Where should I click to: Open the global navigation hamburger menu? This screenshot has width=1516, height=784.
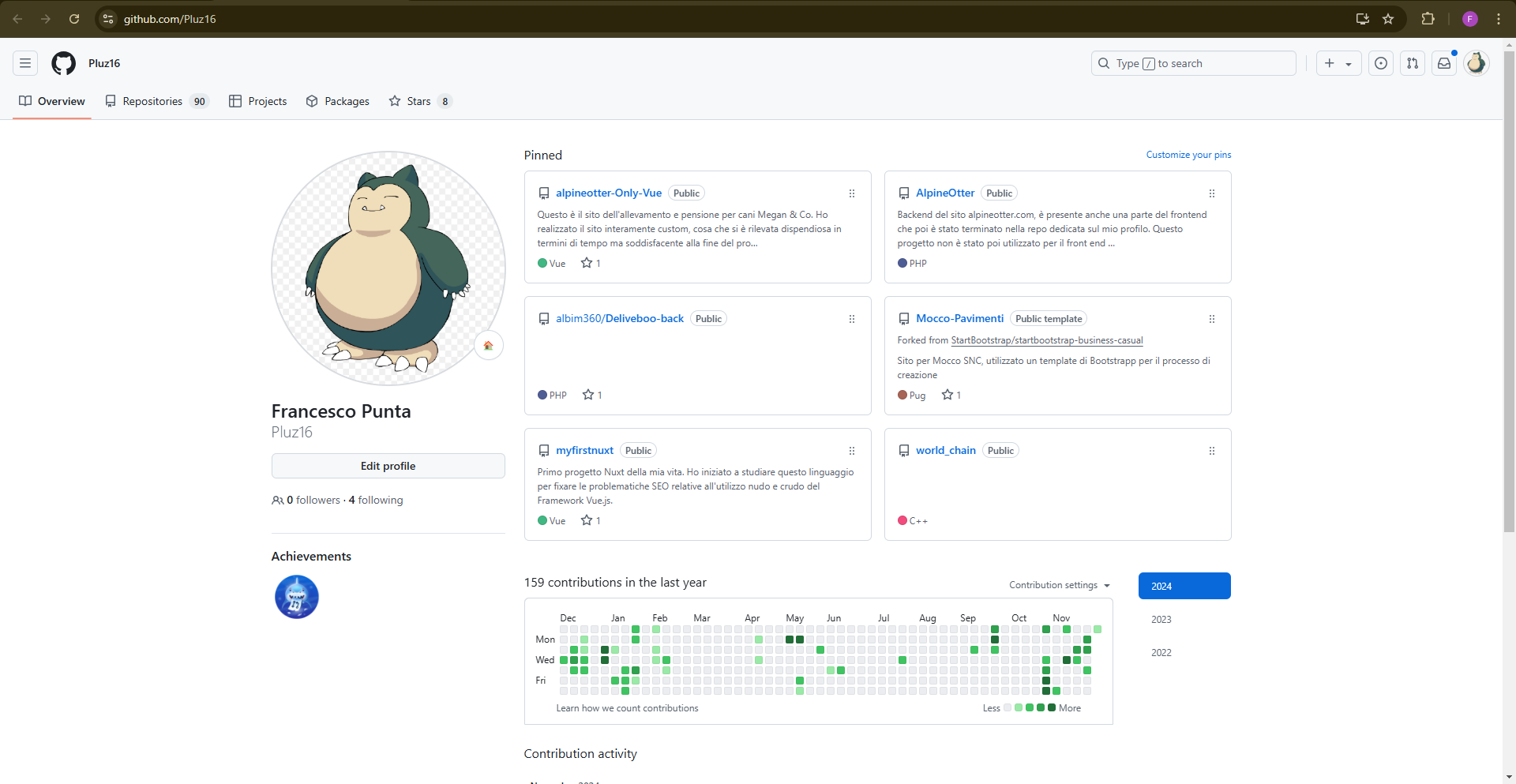pyautogui.click(x=24, y=63)
